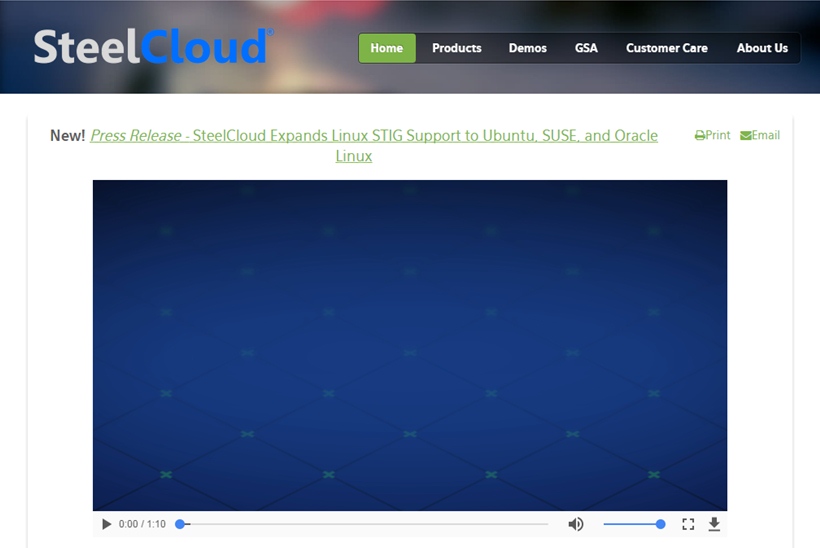Open the Products menu
820x548 pixels.
[456, 48]
